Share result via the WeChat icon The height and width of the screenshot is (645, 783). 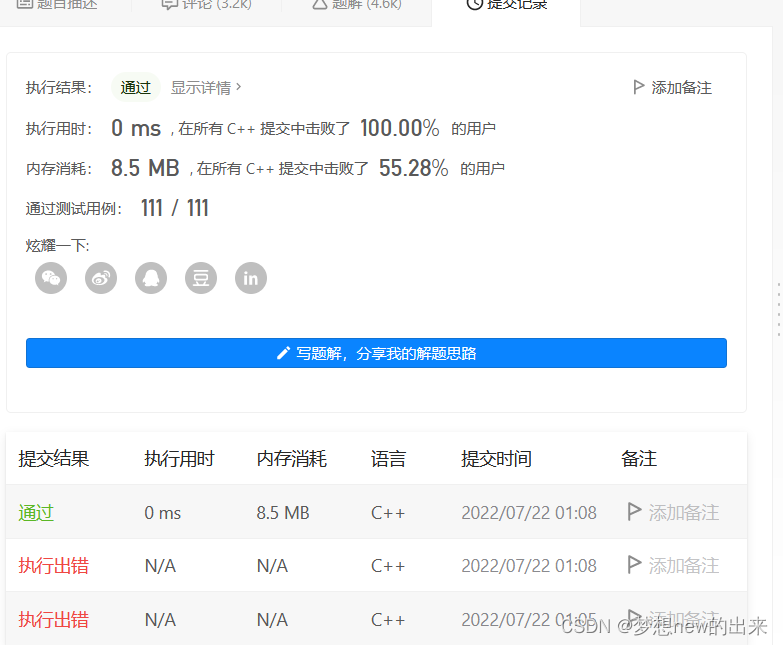[51, 278]
